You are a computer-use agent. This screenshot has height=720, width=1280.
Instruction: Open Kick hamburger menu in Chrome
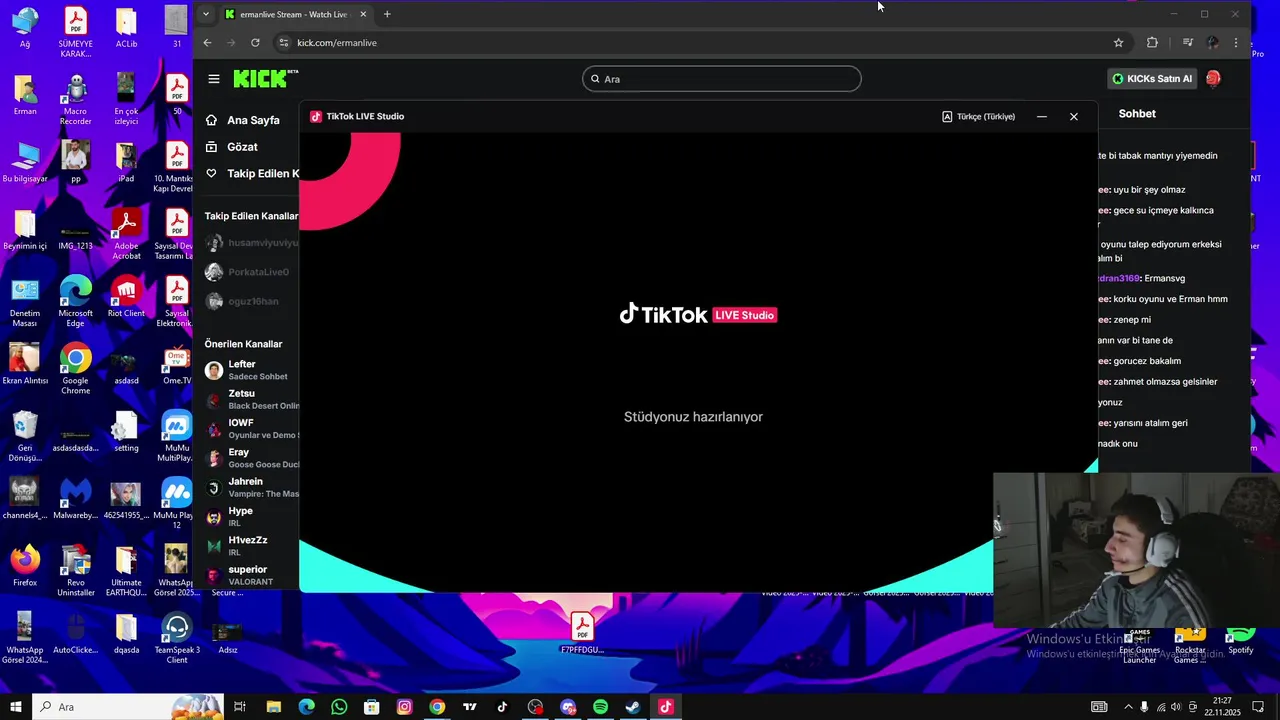pyautogui.click(x=213, y=79)
